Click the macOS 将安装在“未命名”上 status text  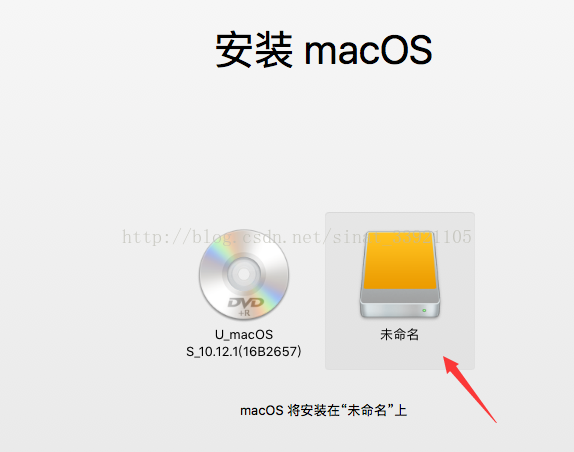(324, 410)
